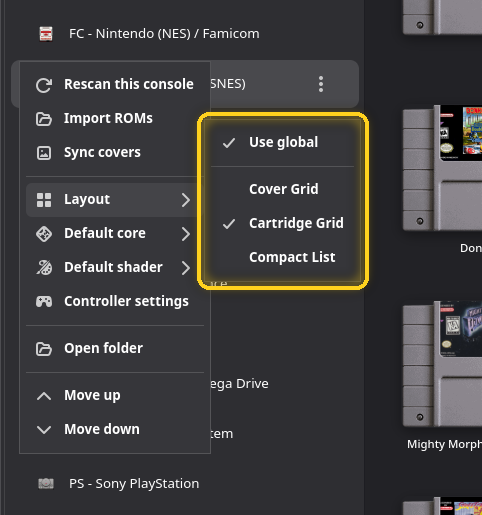The height and width of the screenshot is (515, 482).
Task: Click the rescan circular arrow icon
Action: pos(44,85)
